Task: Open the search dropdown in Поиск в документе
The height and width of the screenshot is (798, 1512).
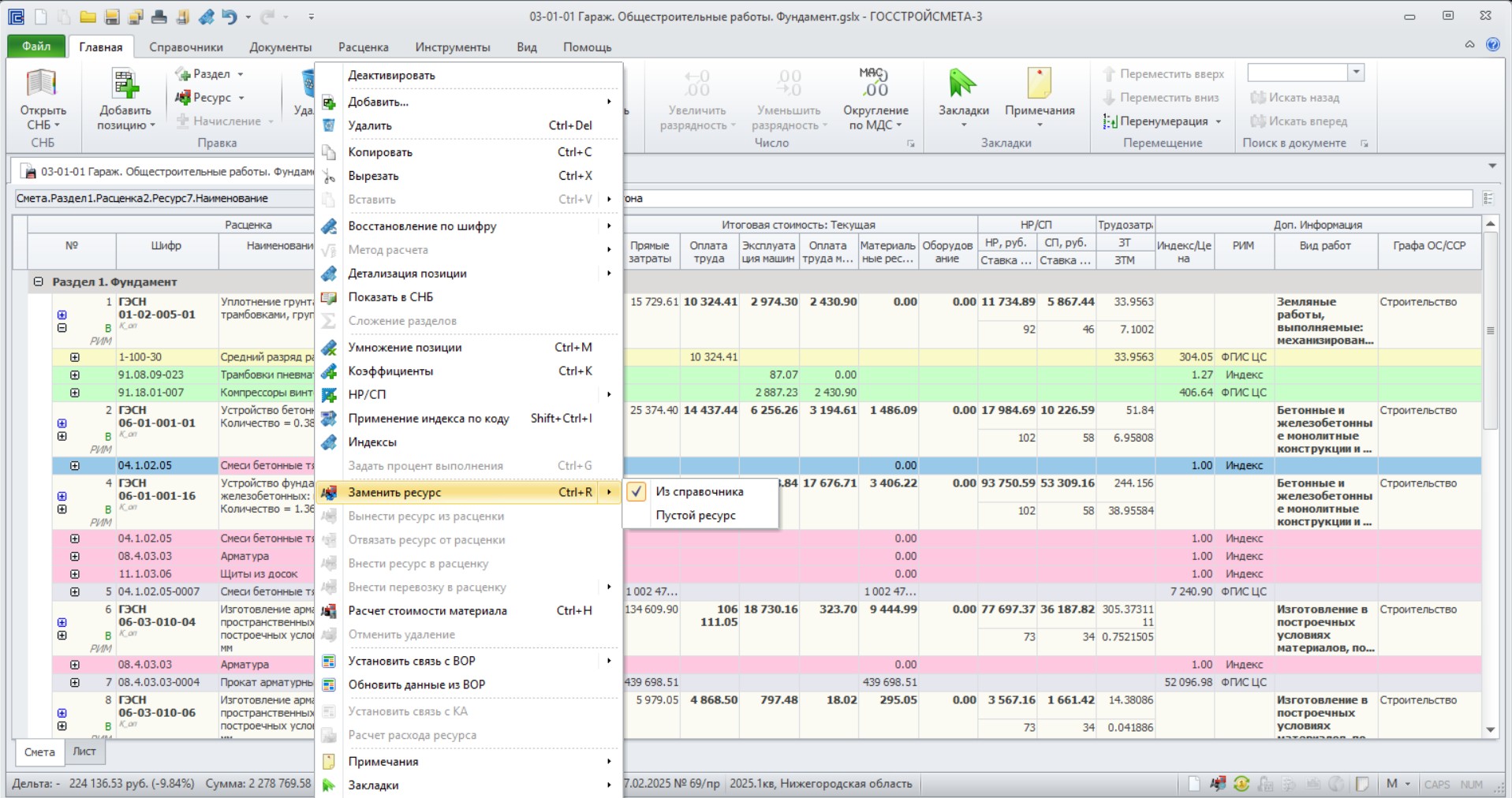Action: click(x=1357, y=73)
